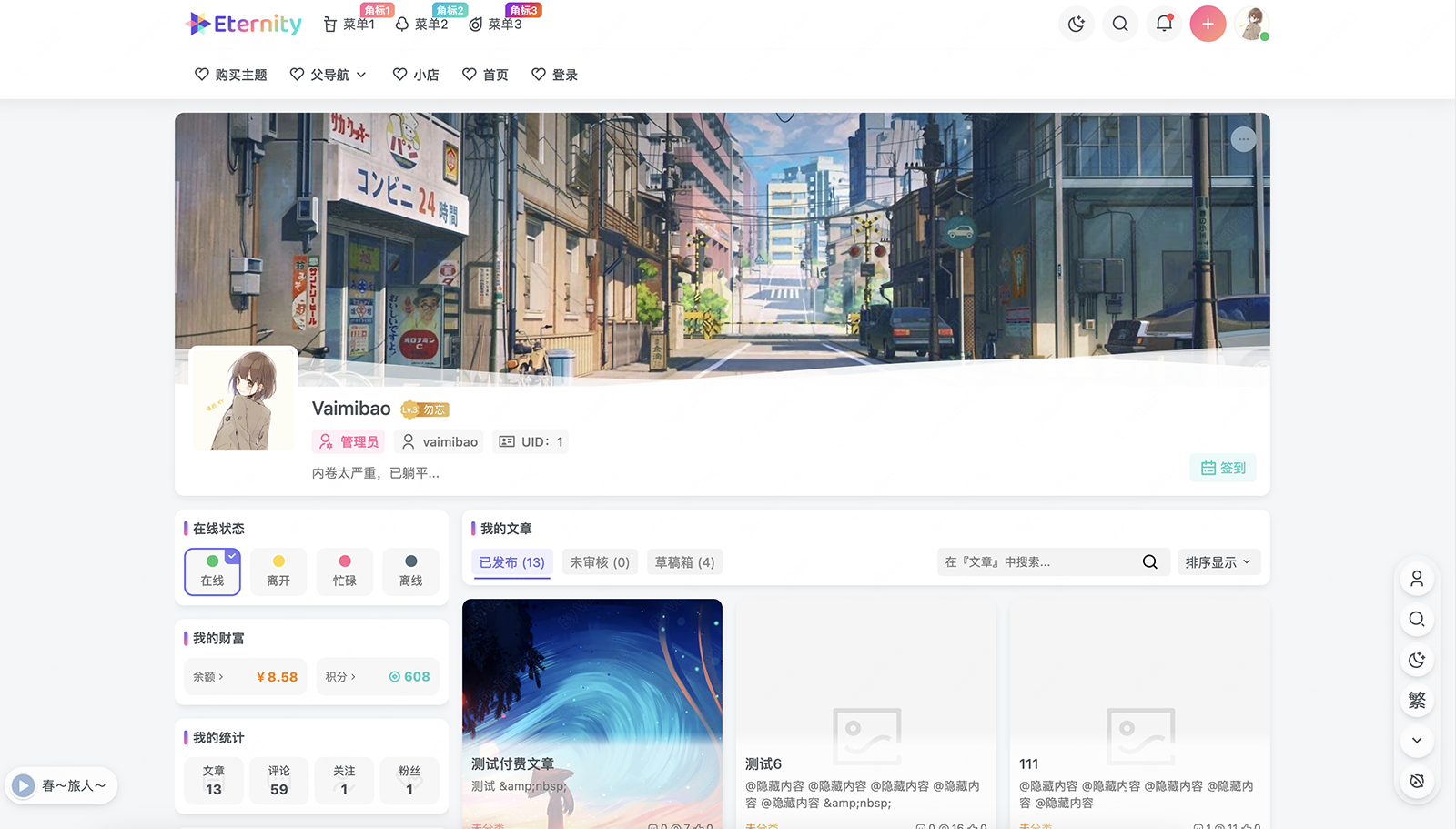The height and width of the screenshot is (829, 1456).
Task: Open the 购买主题 navigation link
Action: pos(231,75)
